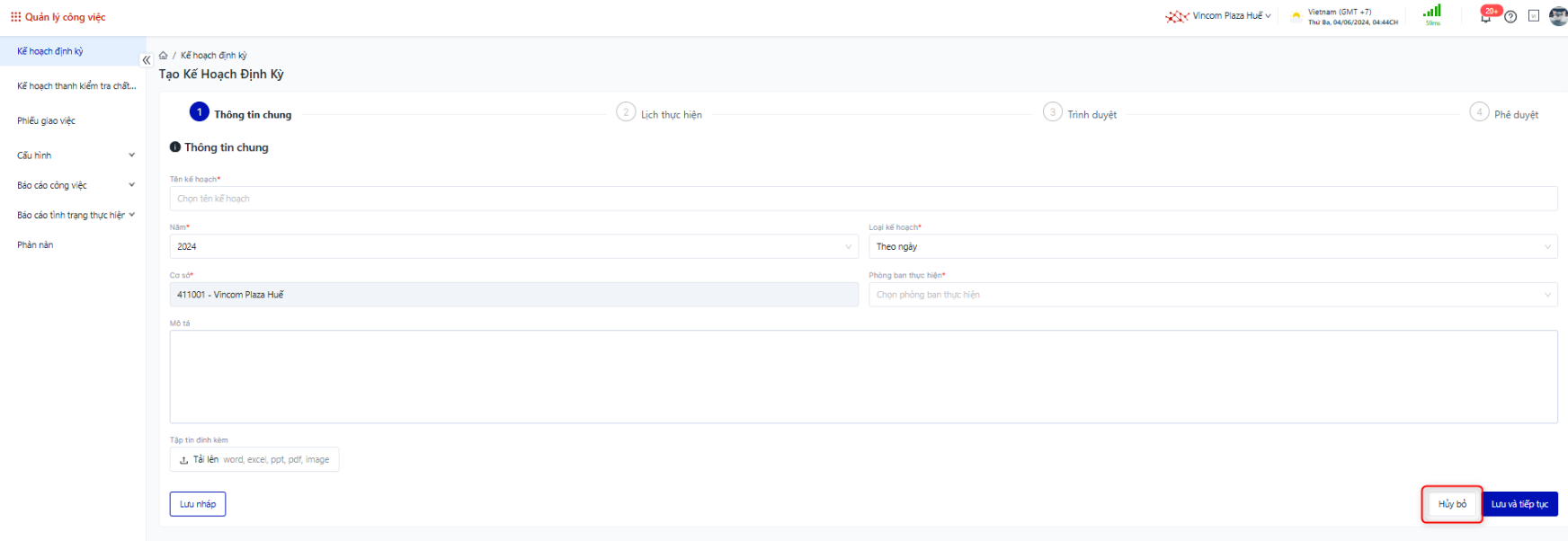Screen dimensions: 1568x541
Task: Open the app launcher grid icon
Action: tap(15, 17)
